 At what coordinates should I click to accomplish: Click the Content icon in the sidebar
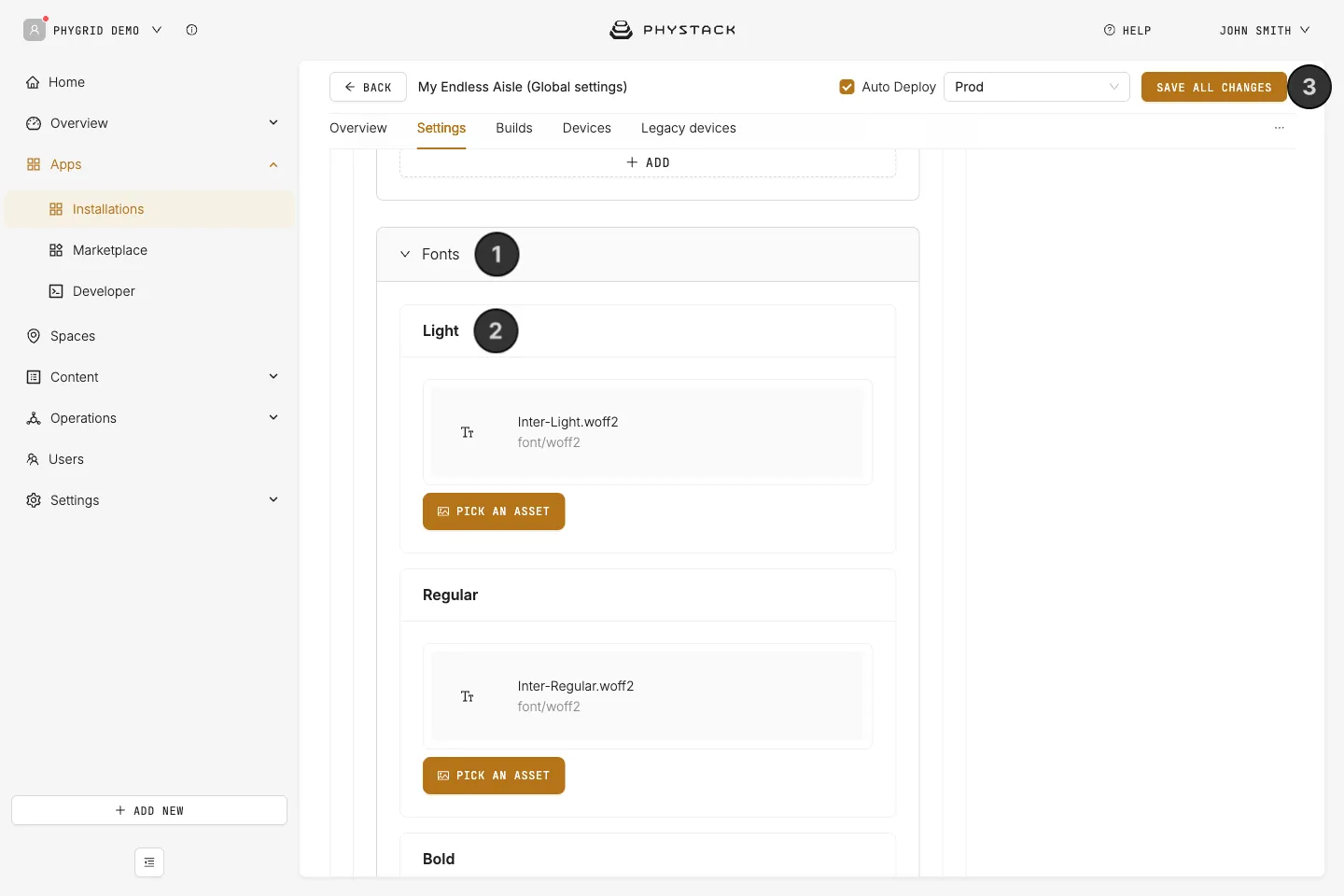[34, 377]
